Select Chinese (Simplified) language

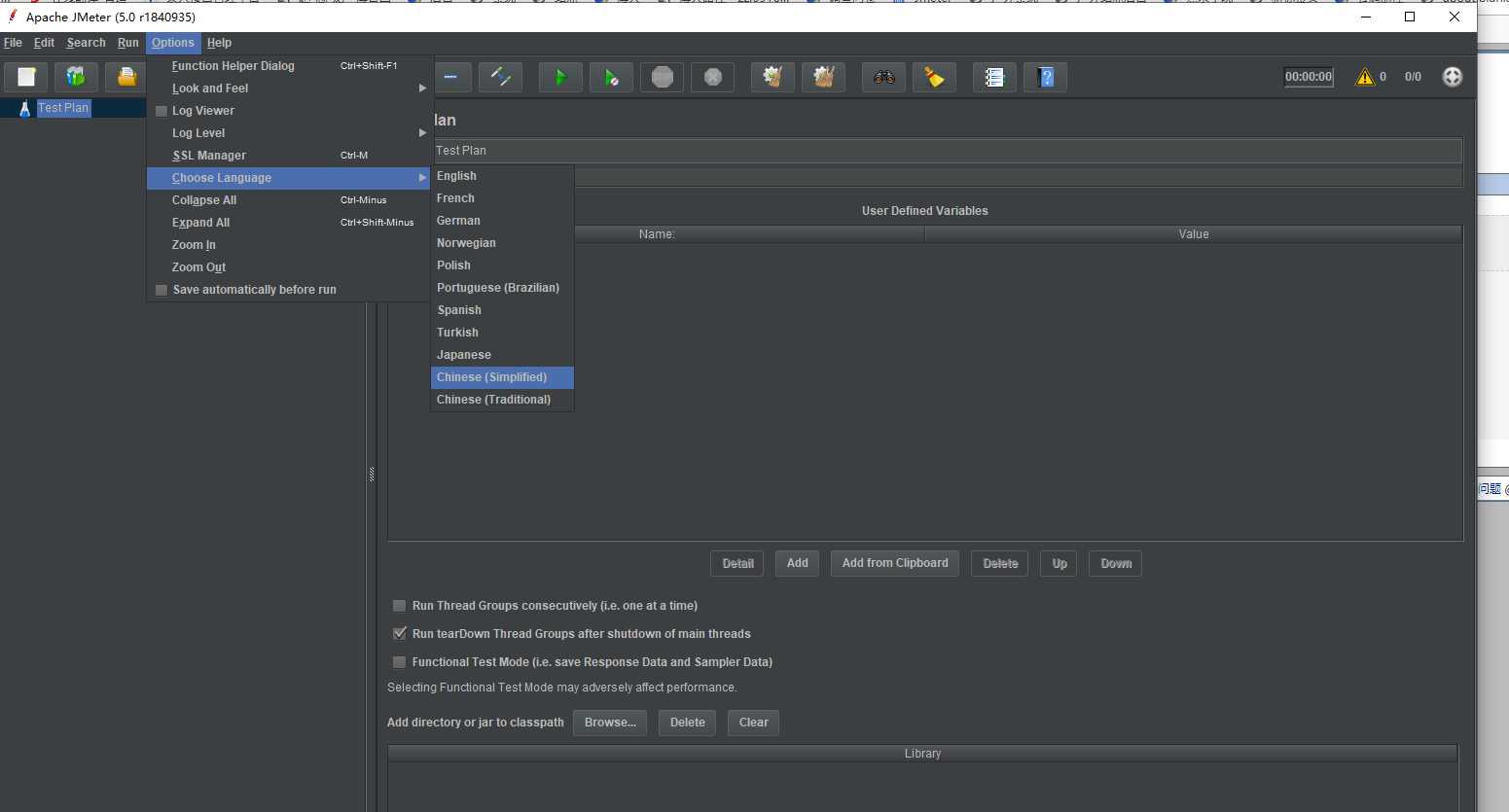click(x=502, y=377)
